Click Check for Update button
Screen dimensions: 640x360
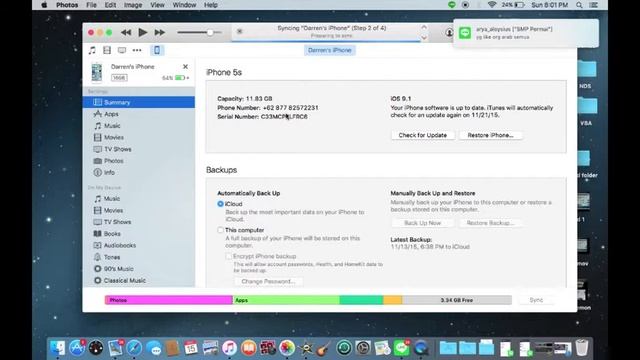tap(422, 135)
